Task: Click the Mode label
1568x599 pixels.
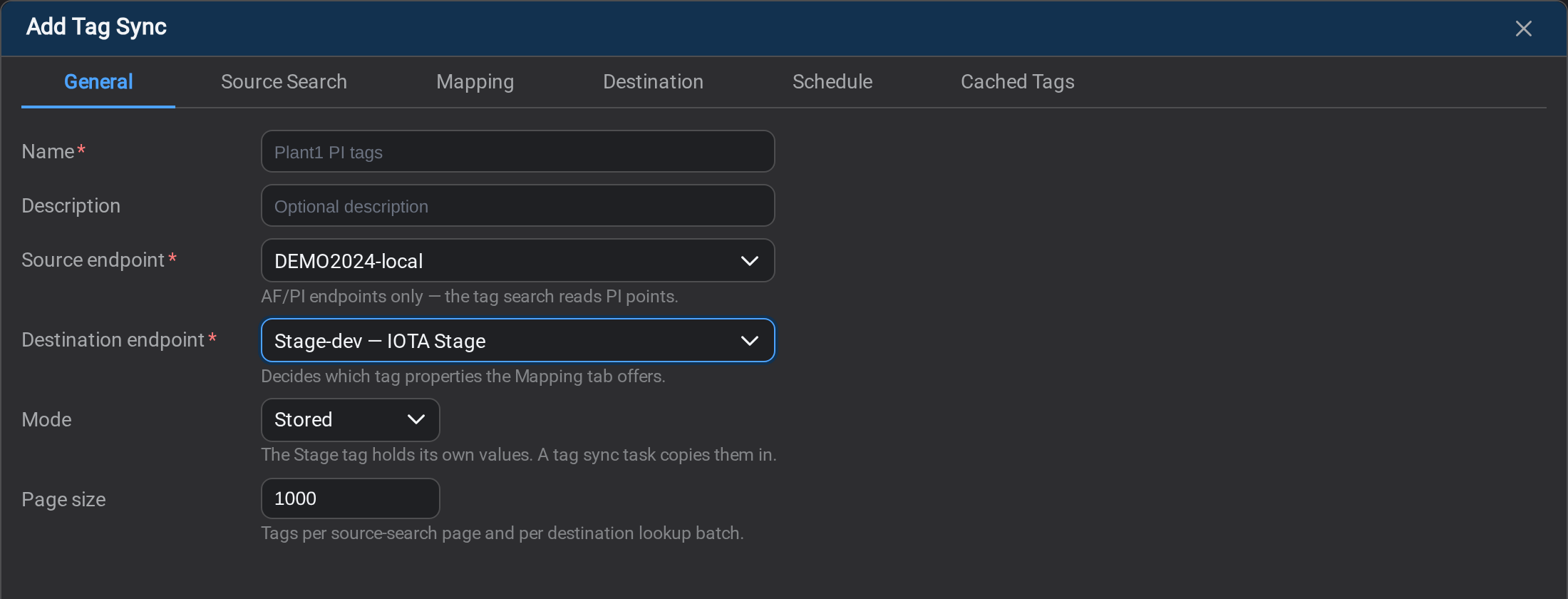Action: [46, 419]
